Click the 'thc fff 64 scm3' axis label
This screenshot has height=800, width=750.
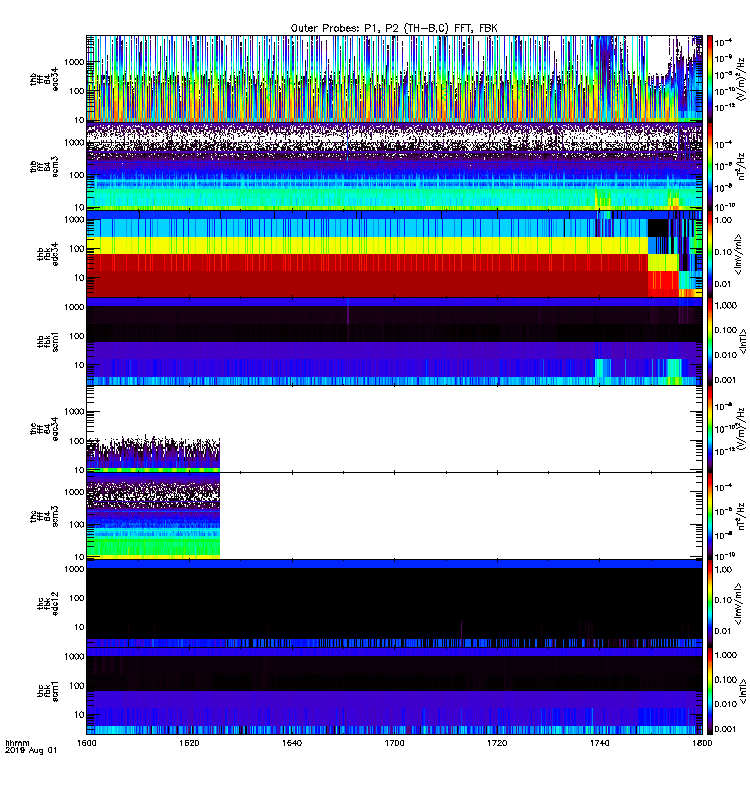click(x=44, y=516)
